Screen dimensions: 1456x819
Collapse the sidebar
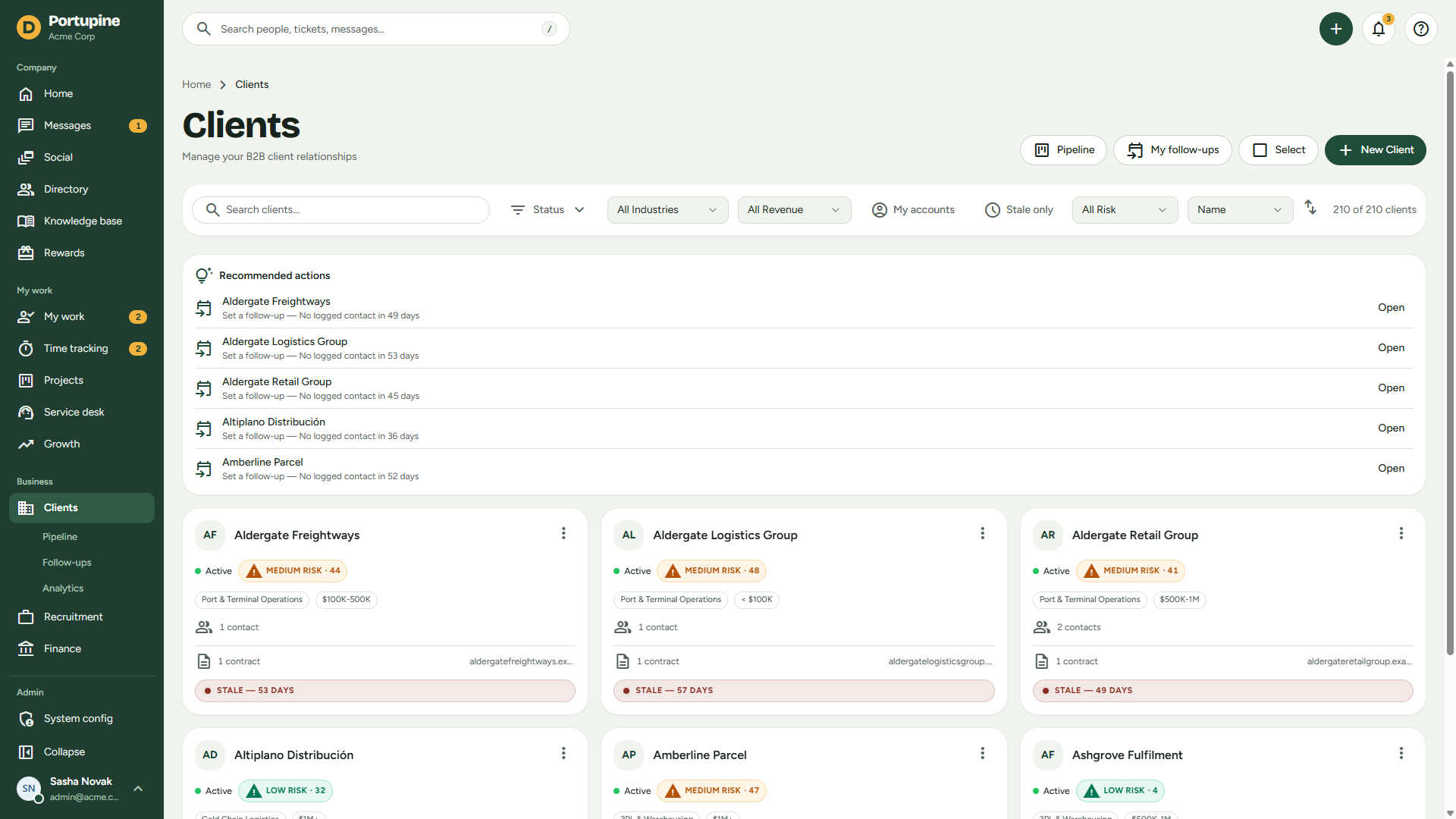click(82, 752)
